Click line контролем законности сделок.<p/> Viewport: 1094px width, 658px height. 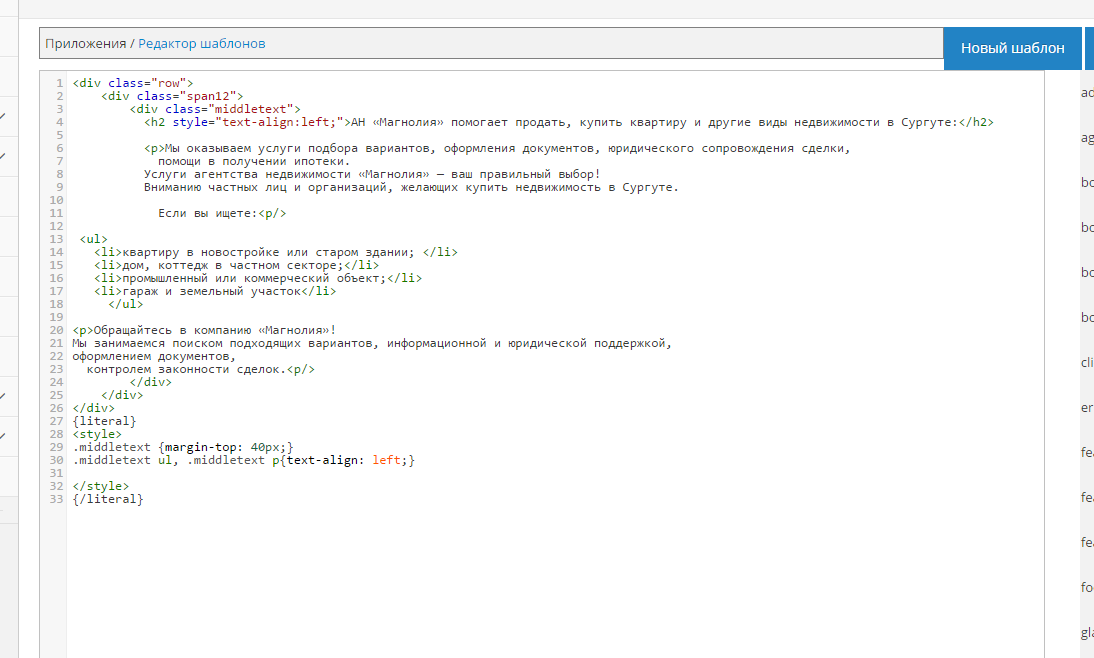tap(201, 369)
